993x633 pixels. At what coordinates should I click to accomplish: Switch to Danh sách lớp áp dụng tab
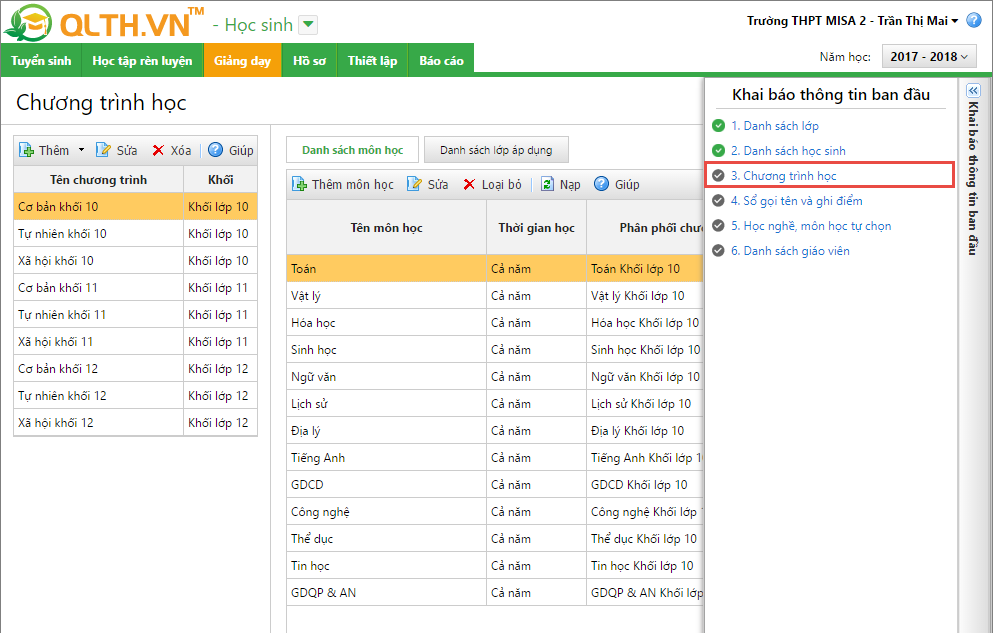(x=496, y=150)
